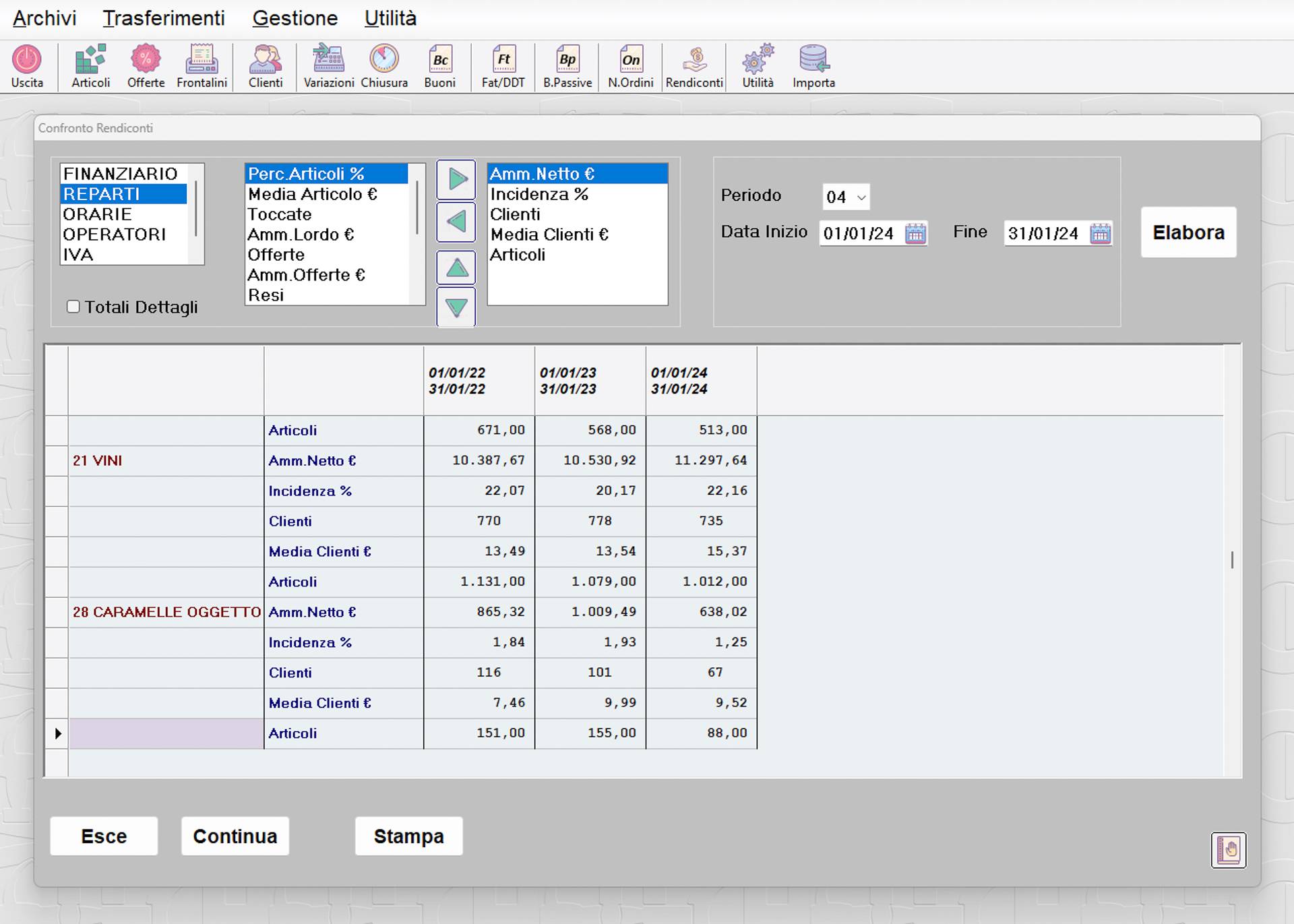The height and width of the screenshot is (924, 1294).
Task: Expand the Periodo dropdown
Action: 861,197
